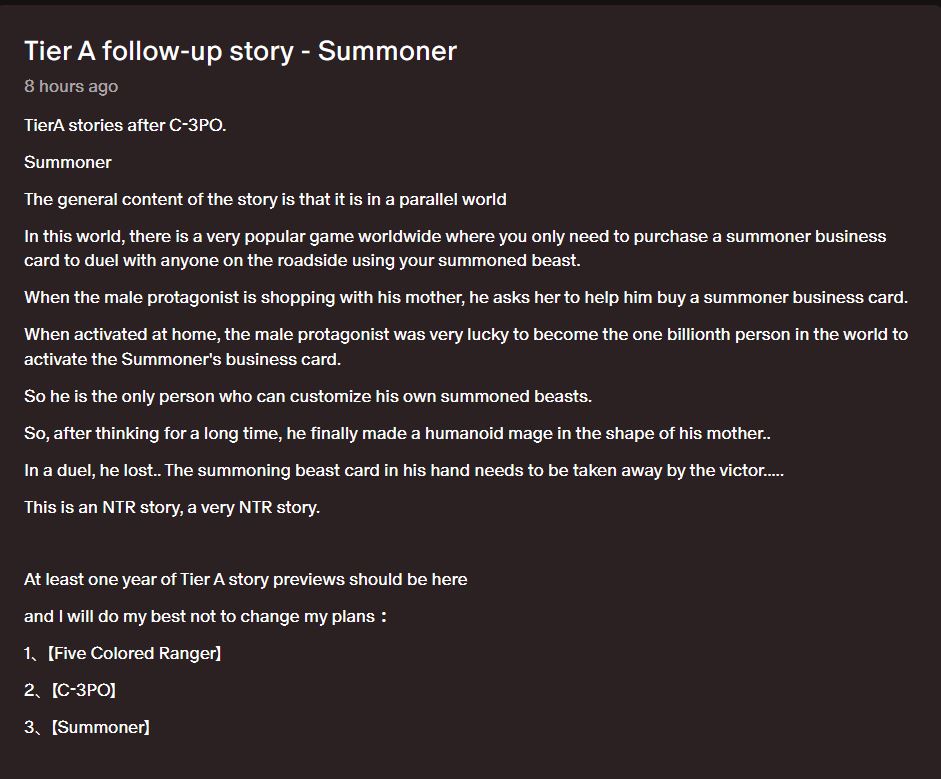
Task: Click the line 'card to duel with anyone'
Action: (x=302, y=260)
